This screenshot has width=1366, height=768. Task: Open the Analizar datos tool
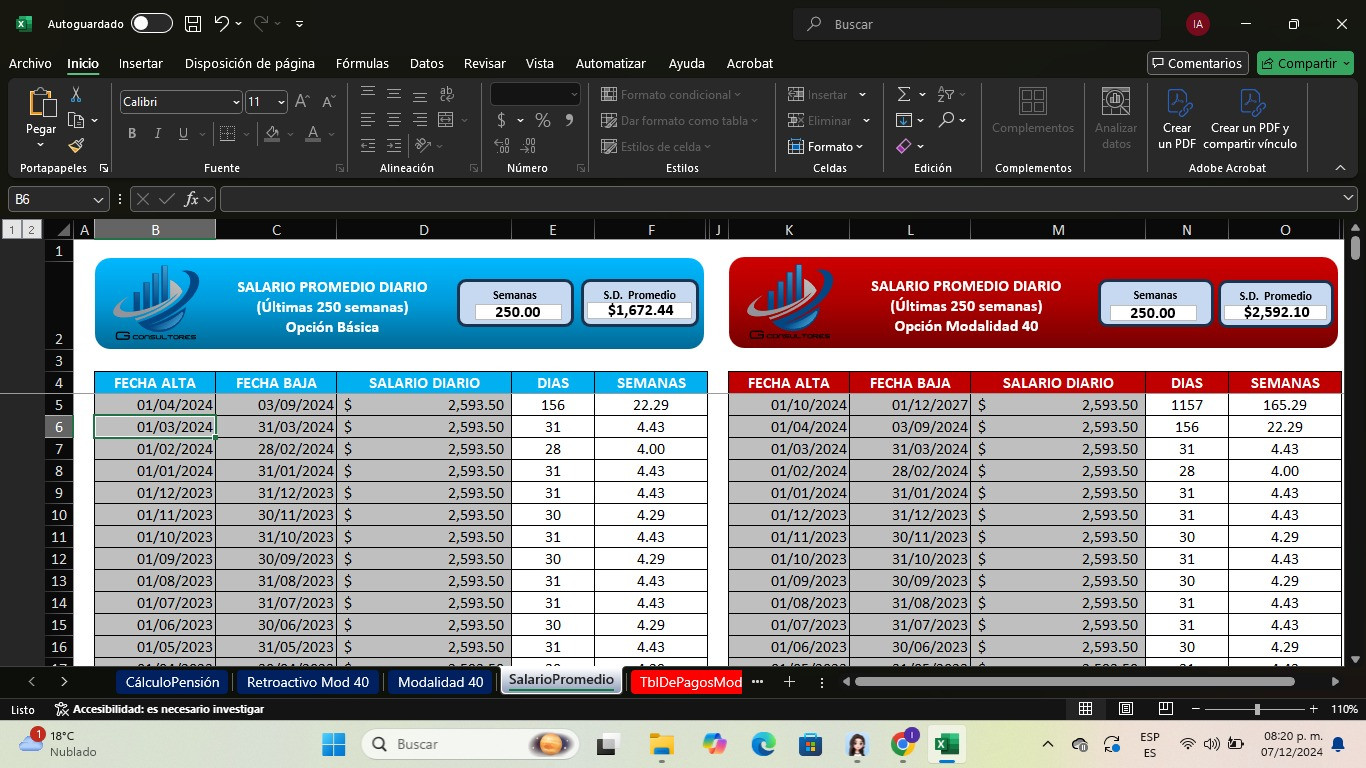pos(1116,118)
